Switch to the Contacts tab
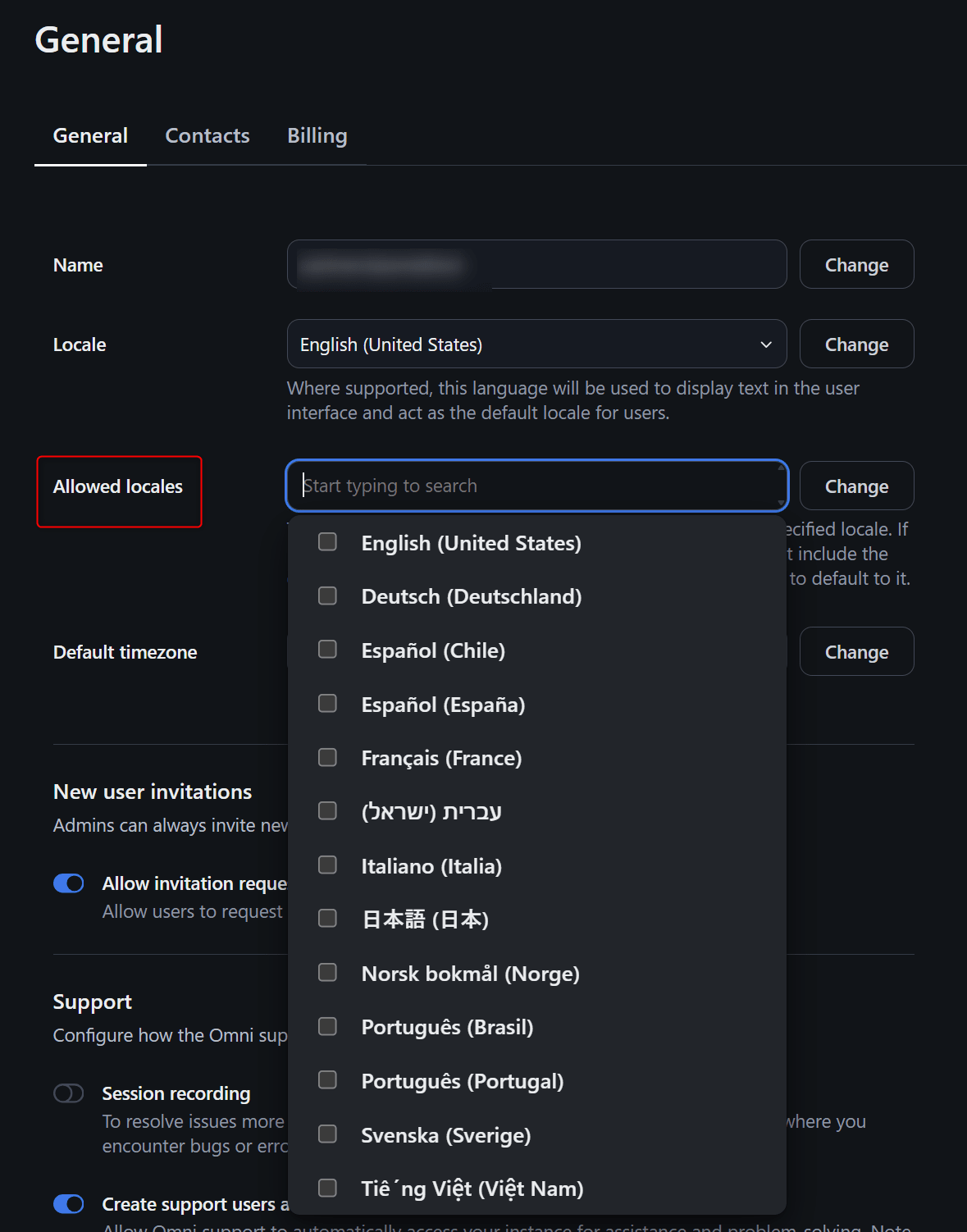 [208, 136]
